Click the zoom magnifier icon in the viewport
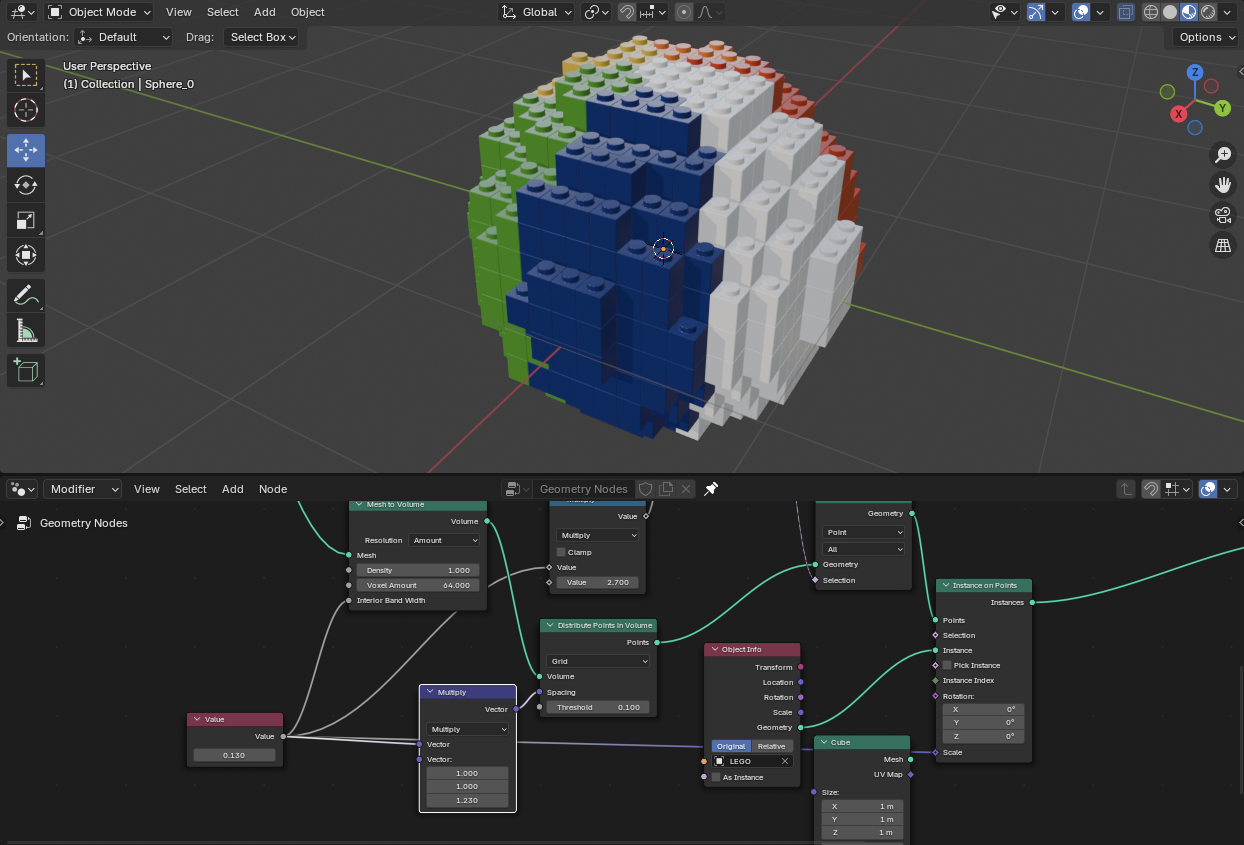Viewport: 1244px width, 845px height. (x=1222, y=154)
